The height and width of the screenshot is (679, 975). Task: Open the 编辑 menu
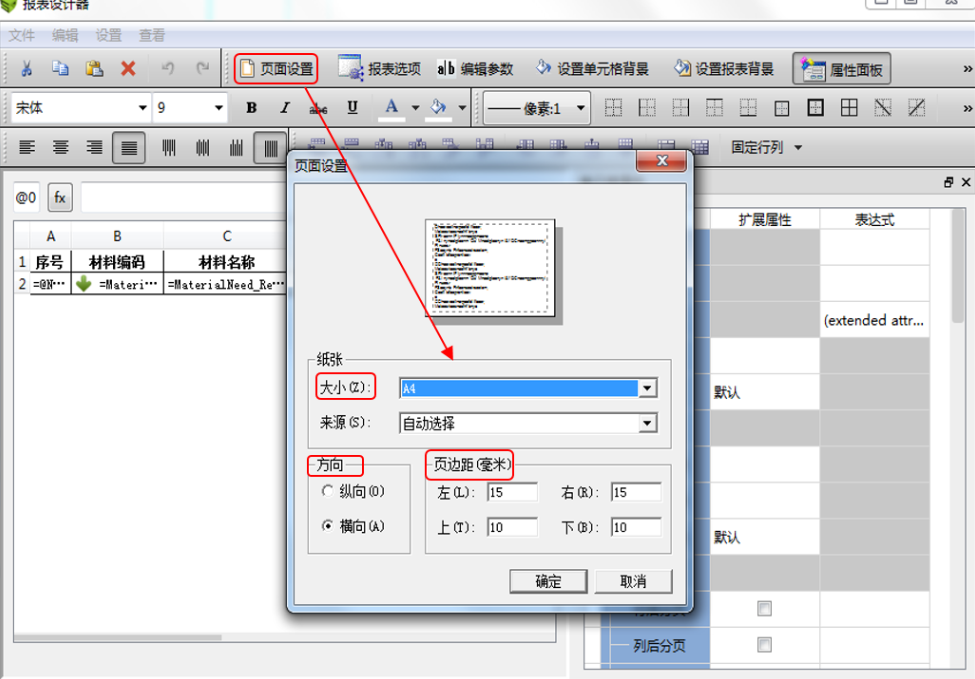(65, 35)
